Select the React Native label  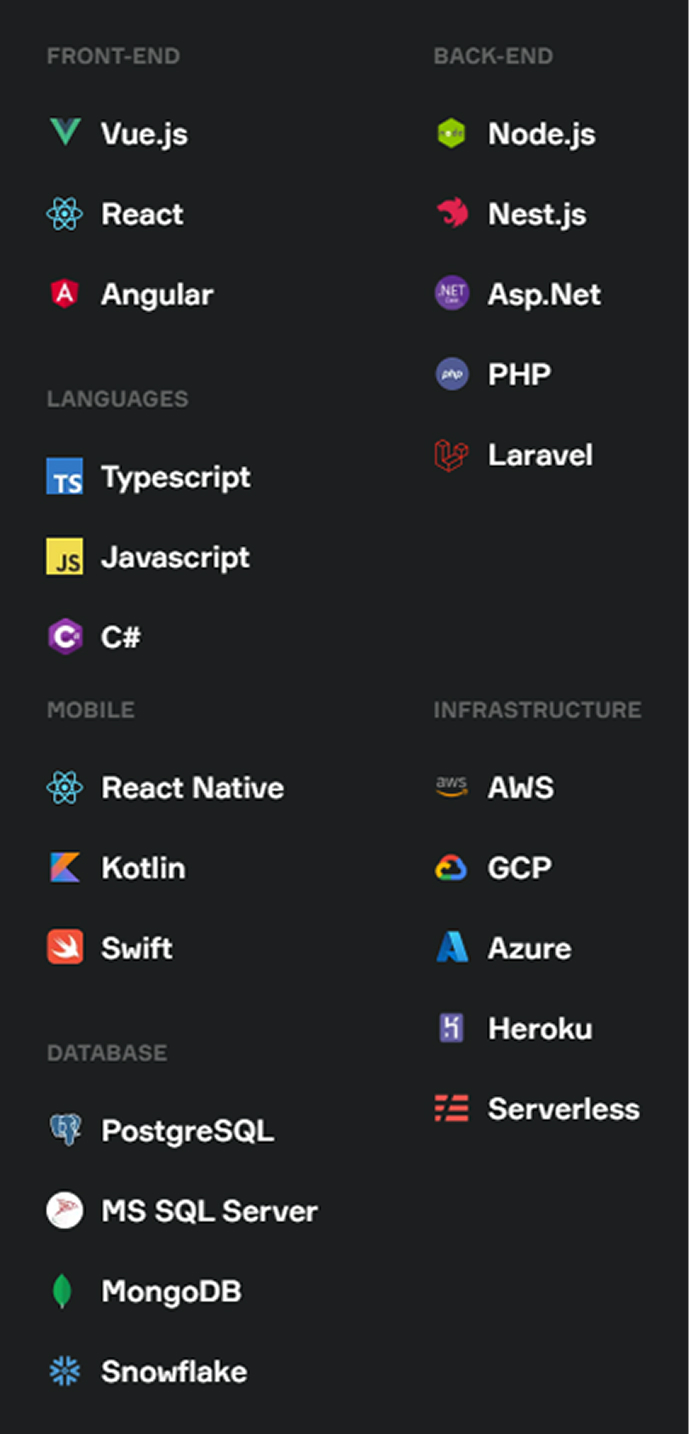(192, 788)
